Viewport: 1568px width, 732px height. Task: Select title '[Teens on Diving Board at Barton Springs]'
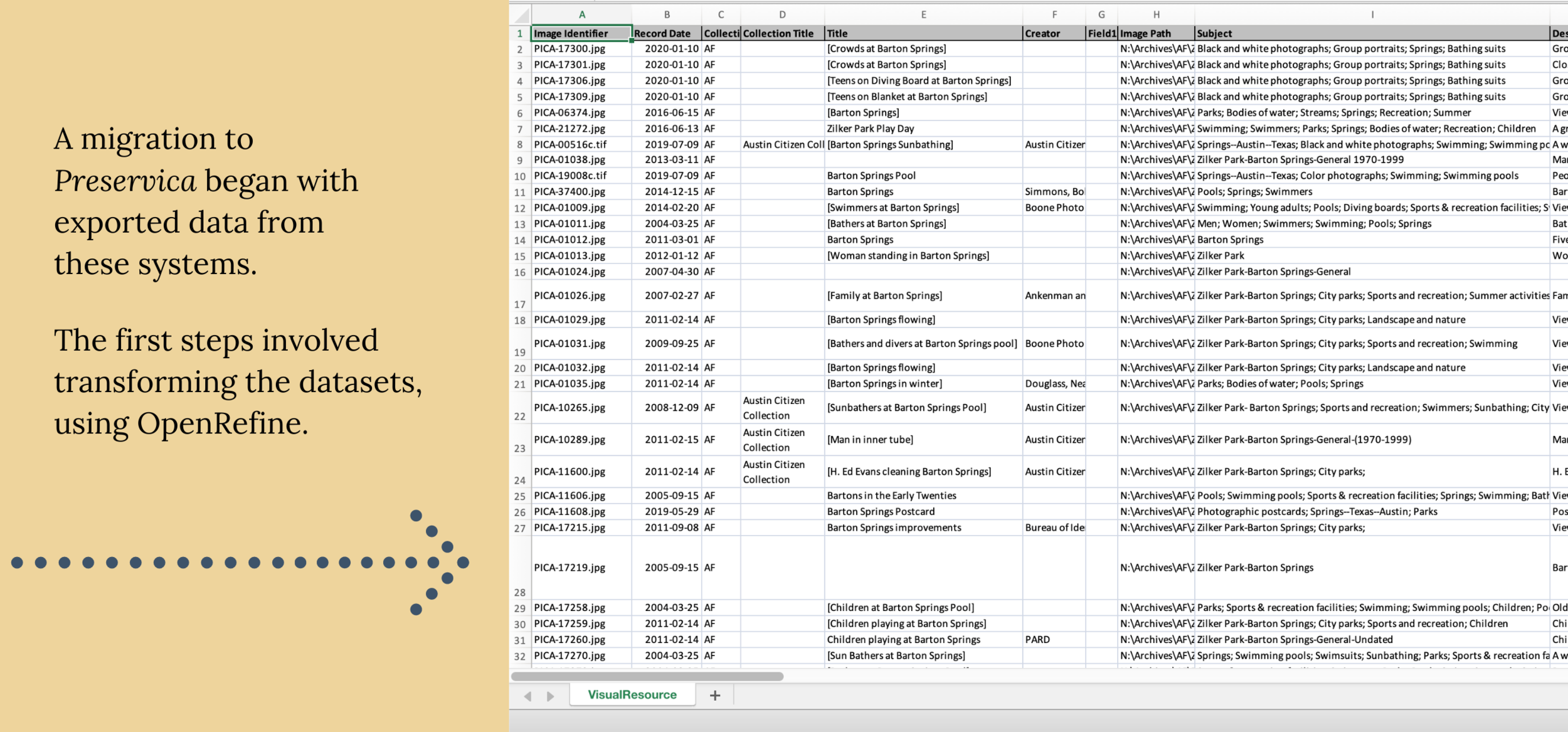923,81
